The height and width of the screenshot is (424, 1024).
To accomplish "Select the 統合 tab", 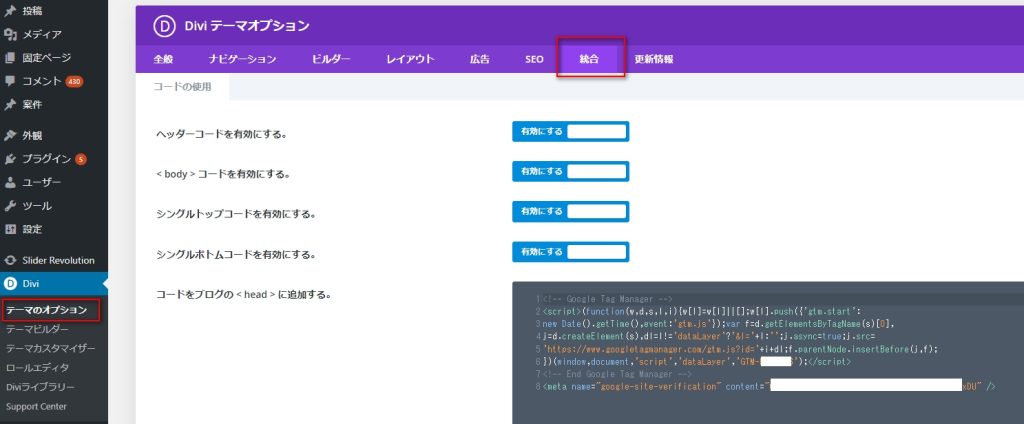I will [x=589, y=59].
